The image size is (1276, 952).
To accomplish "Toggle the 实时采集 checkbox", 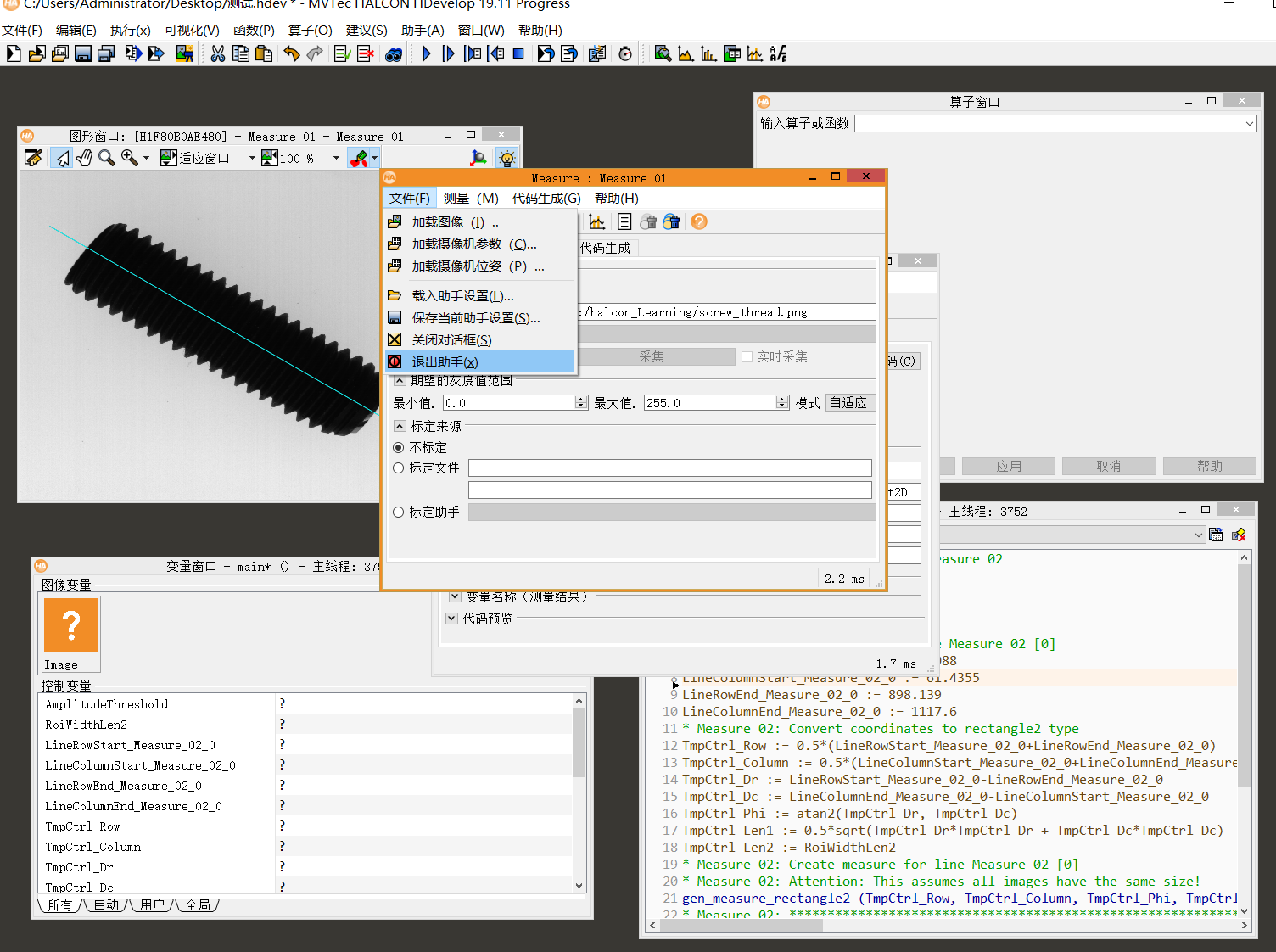I will [747, 356].
